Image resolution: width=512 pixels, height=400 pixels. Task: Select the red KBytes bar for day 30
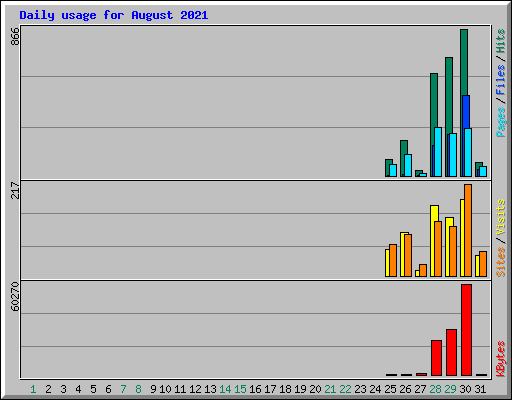click(x=466, y=330)
